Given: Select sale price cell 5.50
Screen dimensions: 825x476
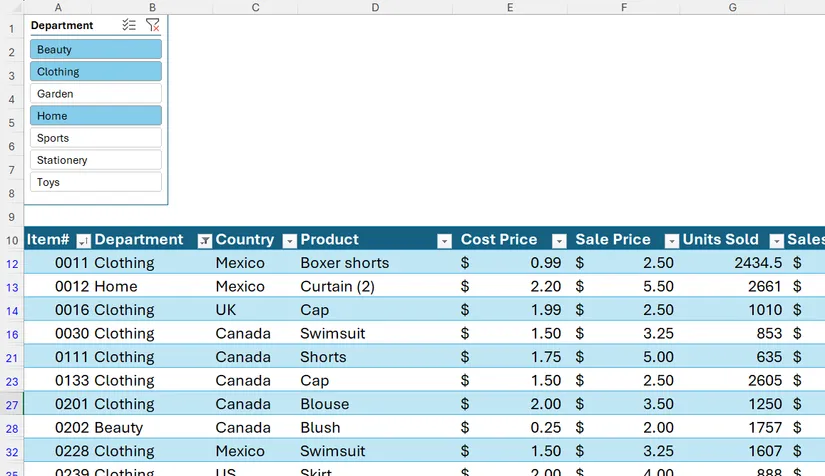Looking at the screenshot, I should 623,286.
